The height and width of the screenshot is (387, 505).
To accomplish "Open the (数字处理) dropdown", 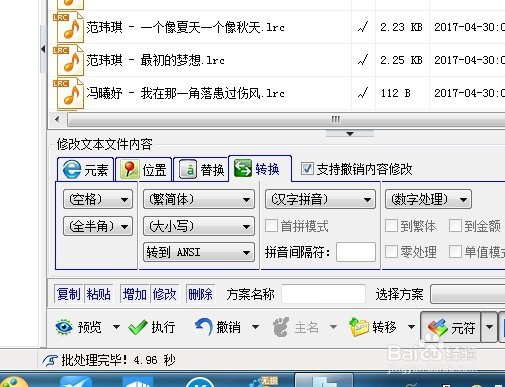I will [x=428, y=199].
